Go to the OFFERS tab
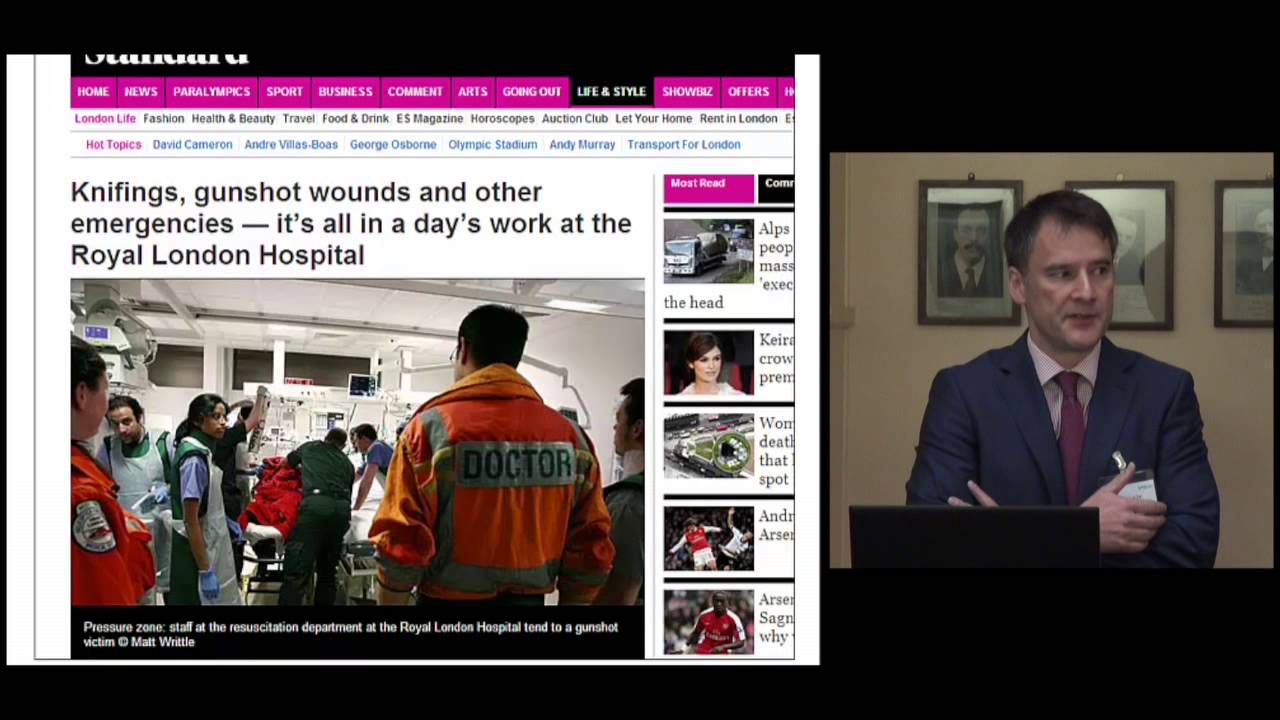Viewport: 1280px width, 720px height. click(748, 91)
